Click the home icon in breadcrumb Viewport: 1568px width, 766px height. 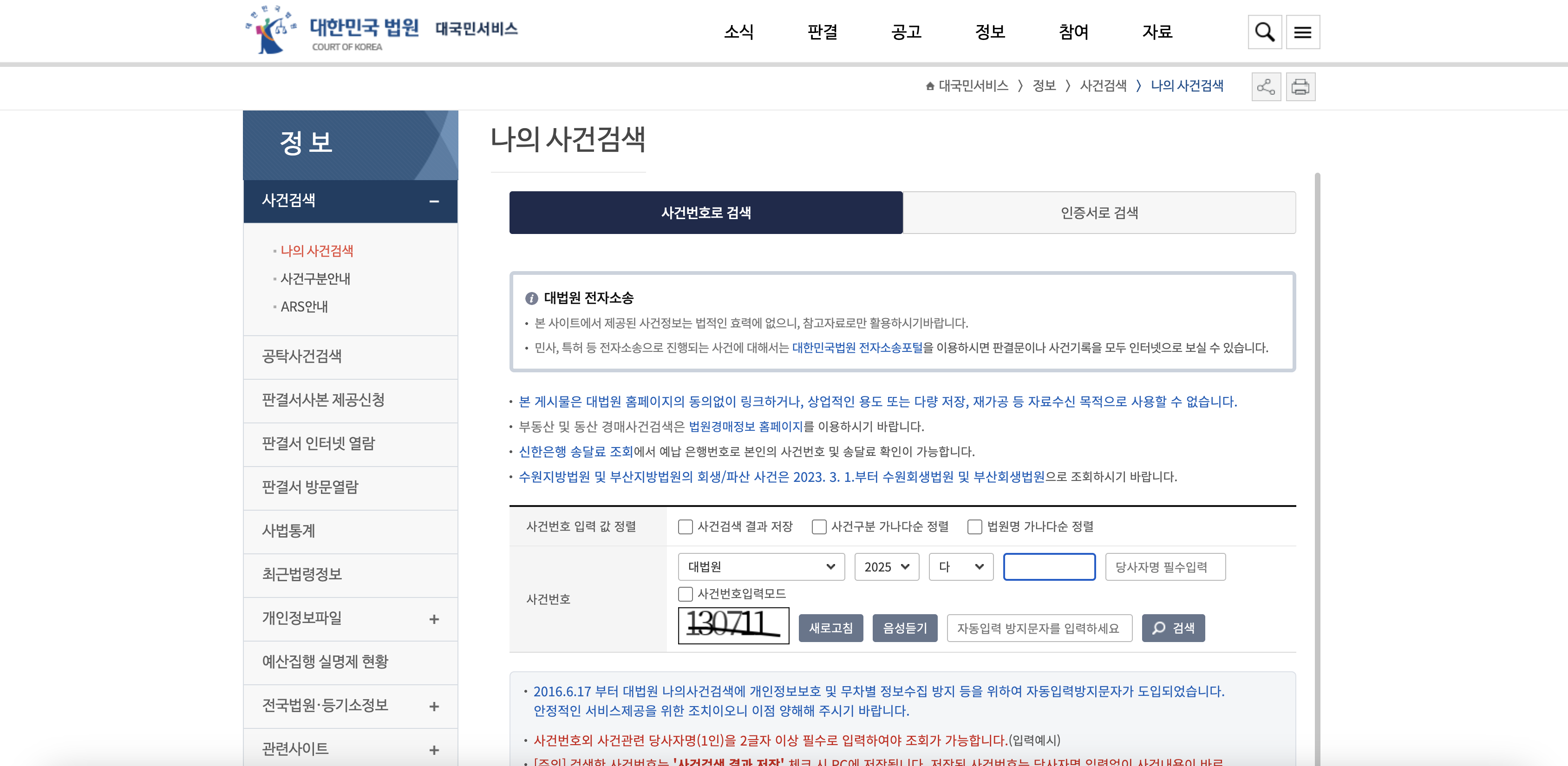tap(929, 86)
